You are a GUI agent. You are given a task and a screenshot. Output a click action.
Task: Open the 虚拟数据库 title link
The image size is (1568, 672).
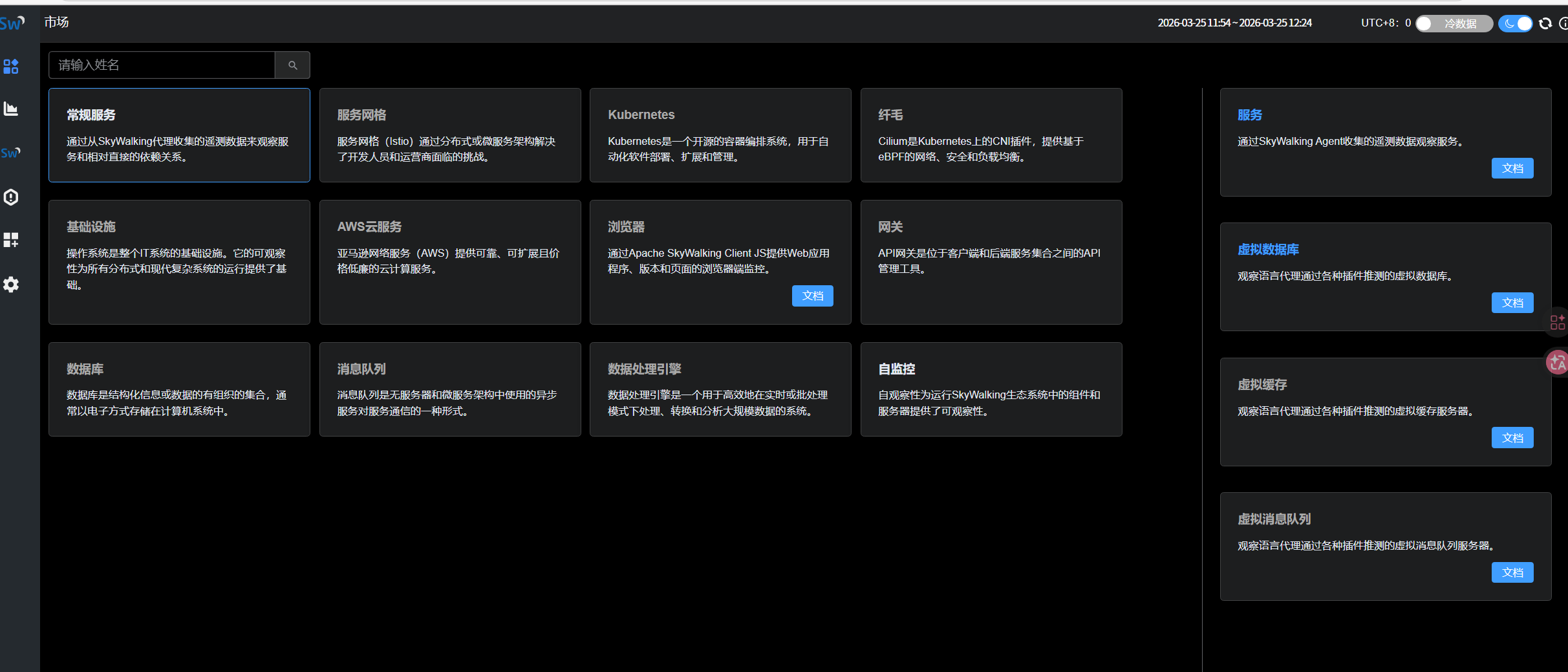click(1268, 250)
